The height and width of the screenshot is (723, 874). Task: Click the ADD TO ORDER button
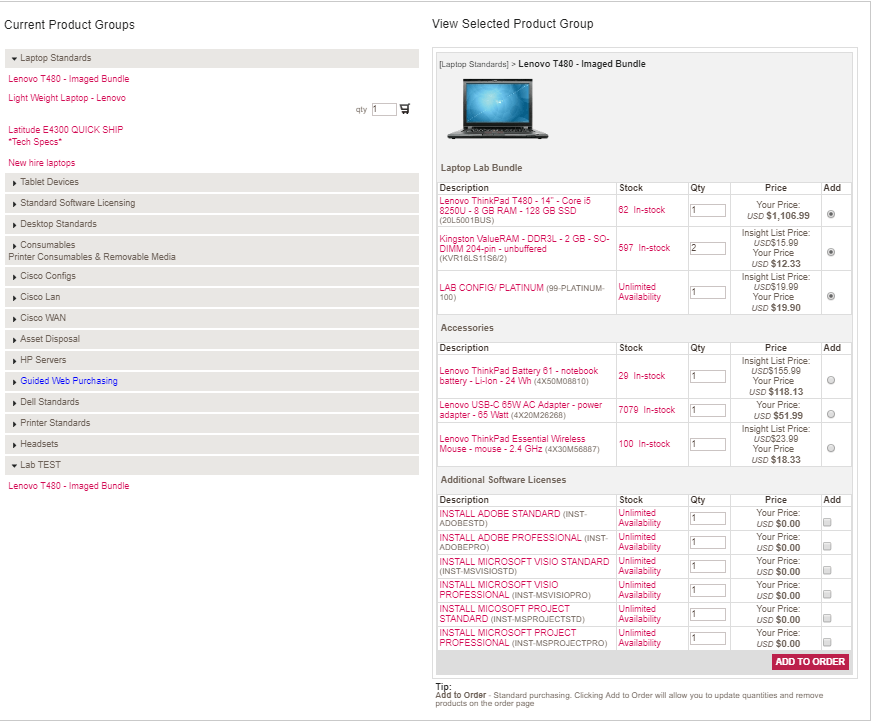point(810,662)
